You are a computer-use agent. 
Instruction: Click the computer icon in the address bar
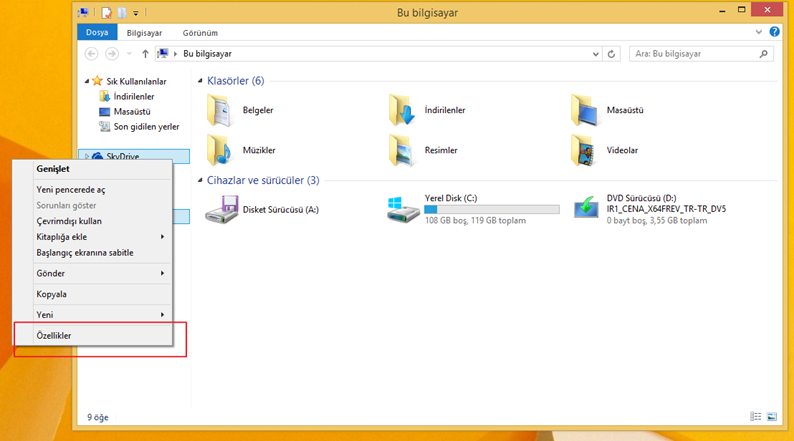coord(163,53)
